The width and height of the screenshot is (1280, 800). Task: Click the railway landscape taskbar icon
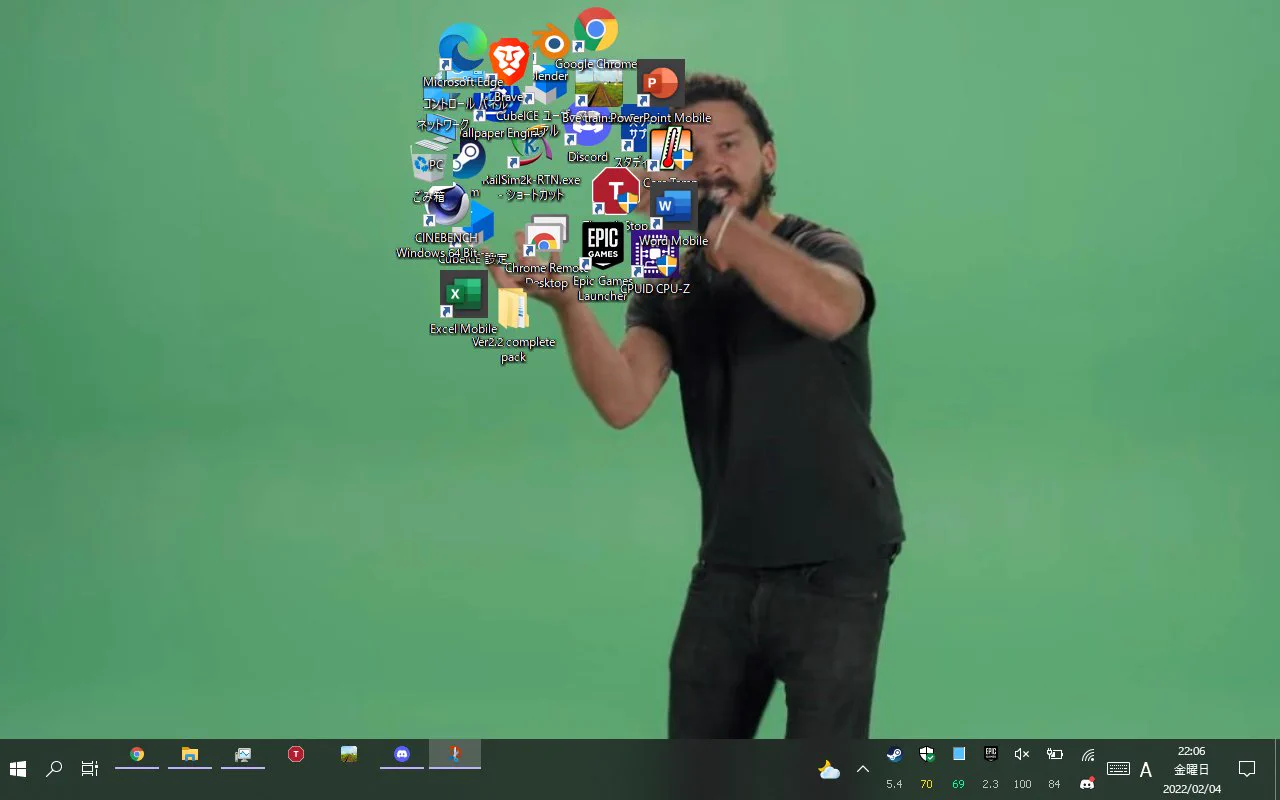tap(349, 755)
